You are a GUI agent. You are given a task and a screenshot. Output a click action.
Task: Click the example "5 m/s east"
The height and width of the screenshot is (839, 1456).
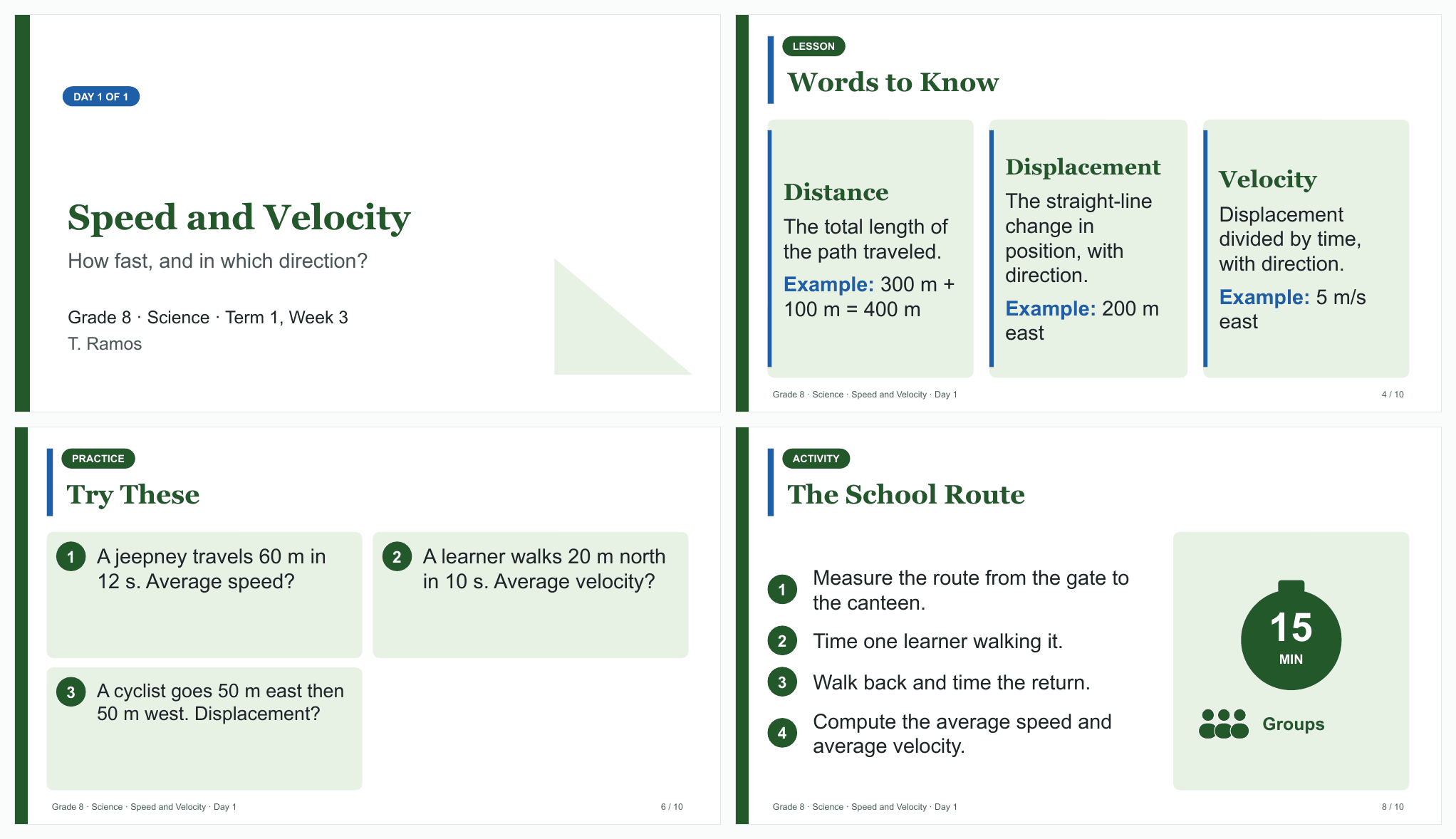pyautogui.click(x=1292, y=309)
